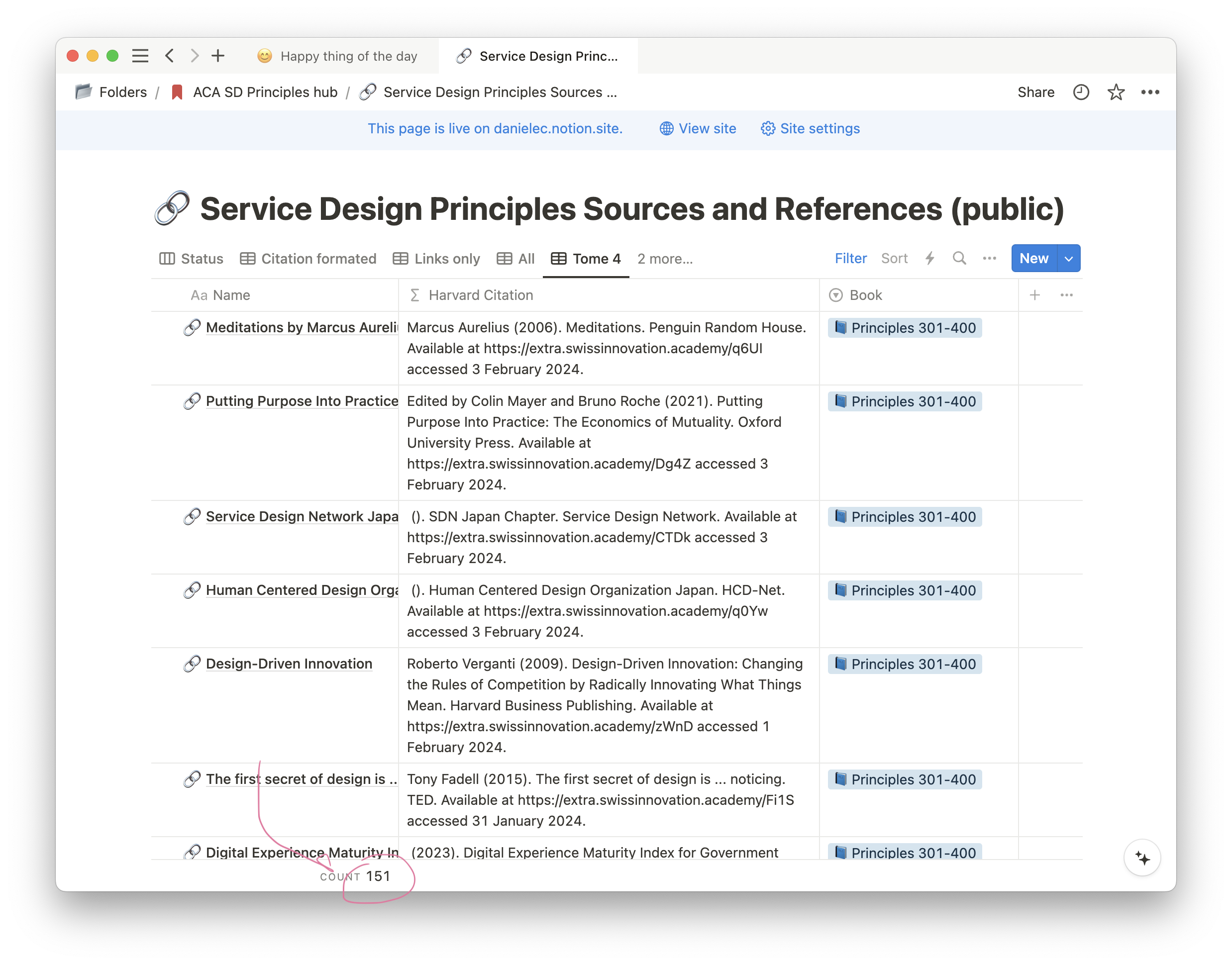
Task: Add page to favorites with star icon
Action: point(1116,92)
